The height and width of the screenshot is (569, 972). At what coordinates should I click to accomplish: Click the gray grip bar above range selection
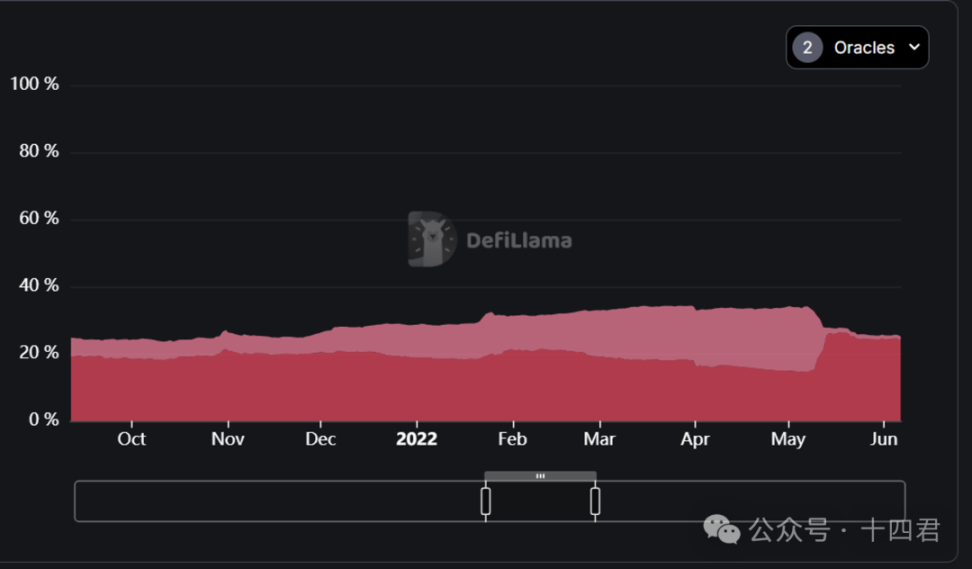(x=540, y=476)
